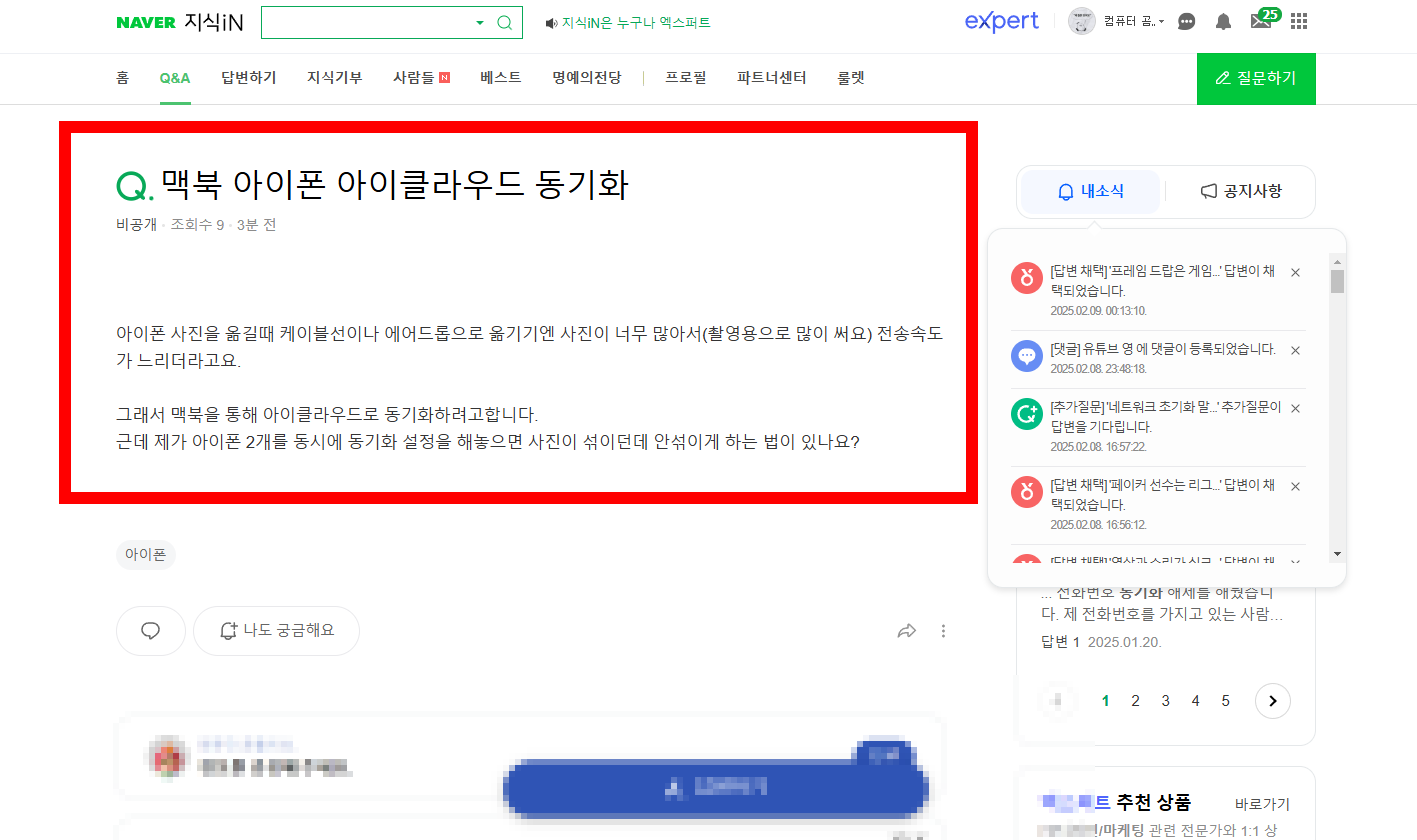Viewport: 1417px width, 840px height.
Task: Open the '네트워크 초기화 말' 추가질문 notification
Action: [x=1165, y=417]
